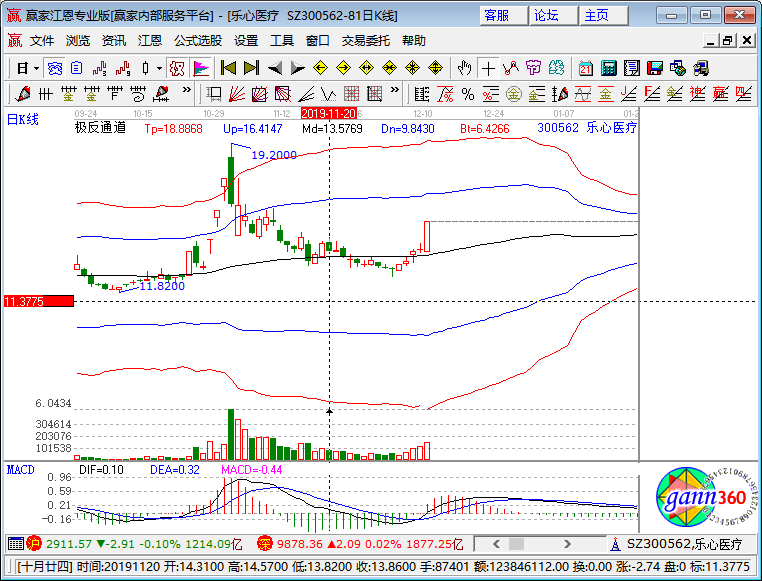
Task: Open the blue clipboard info icon
Action: [x=76, y=68]
